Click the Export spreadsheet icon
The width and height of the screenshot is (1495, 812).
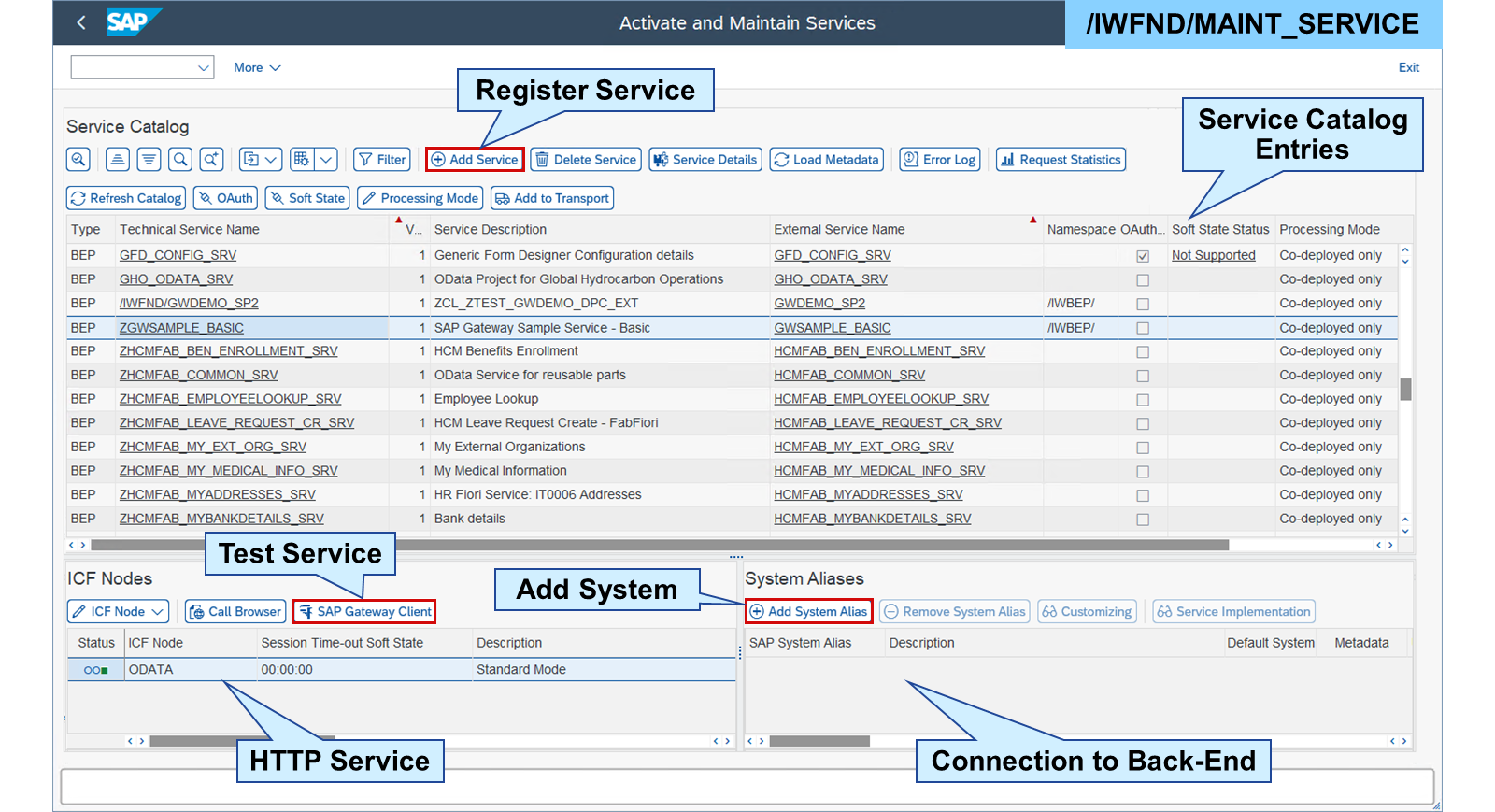(x=250, y=160)
